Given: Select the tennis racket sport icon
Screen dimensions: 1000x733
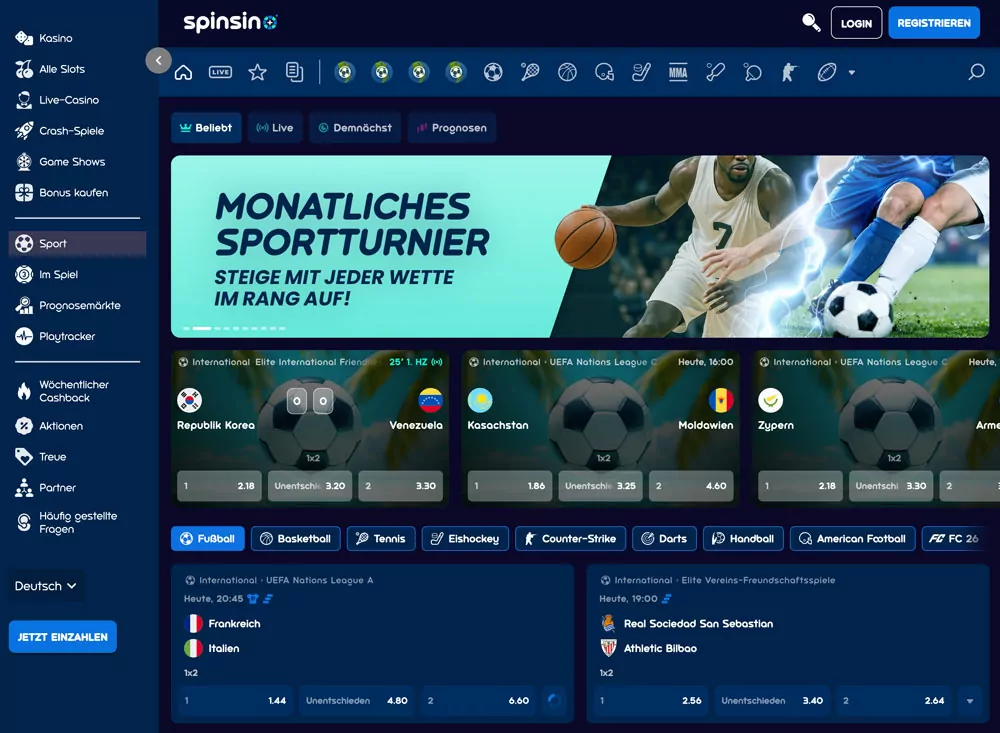Looking at the screenshot, I should pyautogui.click(x=530, y=72).
